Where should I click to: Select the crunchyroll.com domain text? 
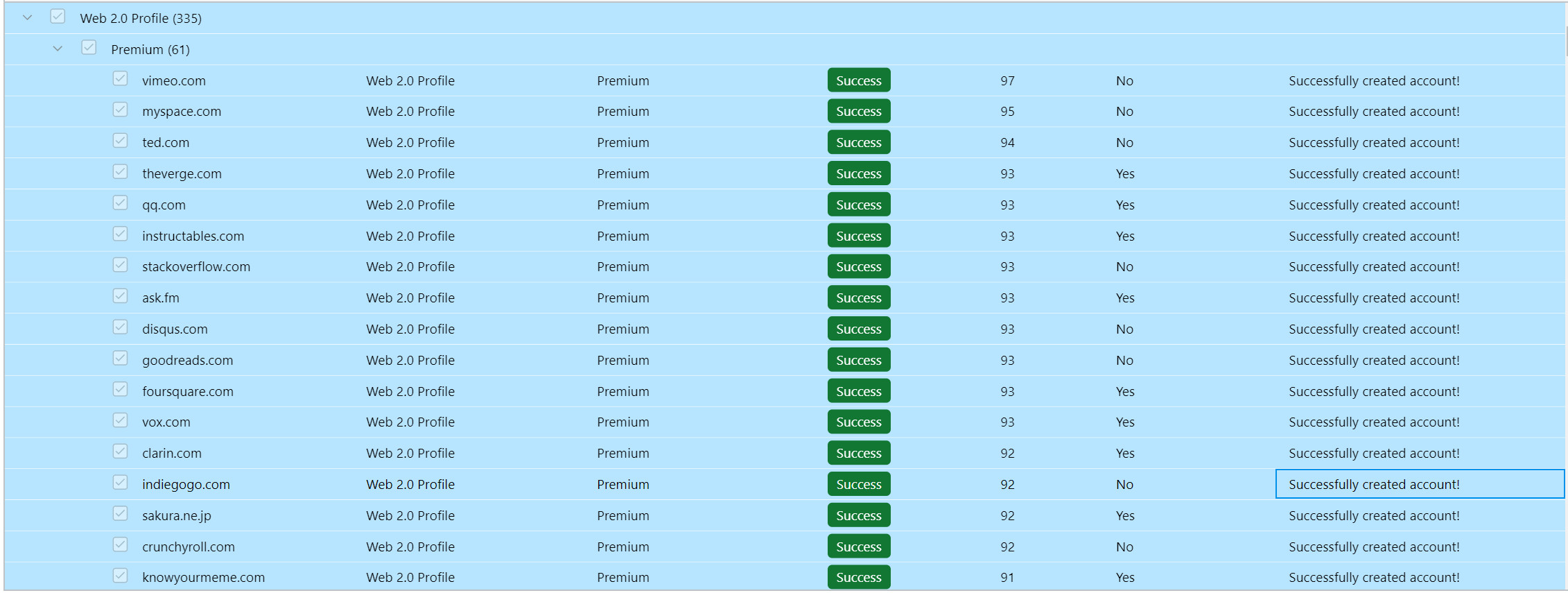(189, 547)
